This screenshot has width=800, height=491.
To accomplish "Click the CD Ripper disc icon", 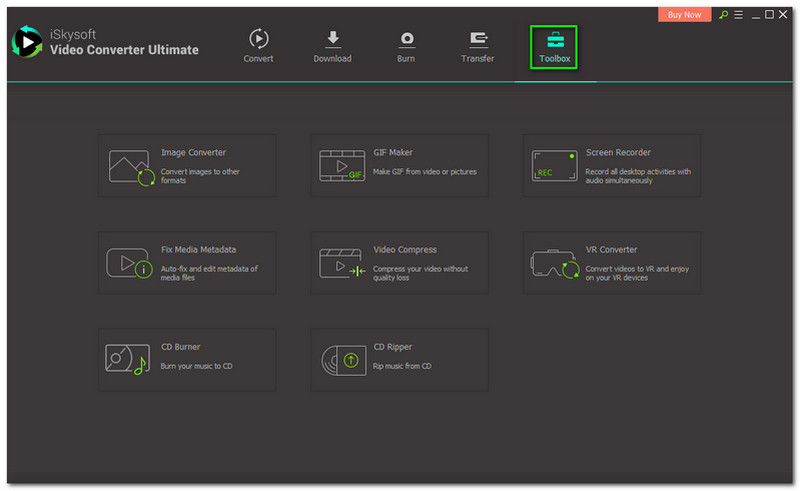I will click(341, 359).
